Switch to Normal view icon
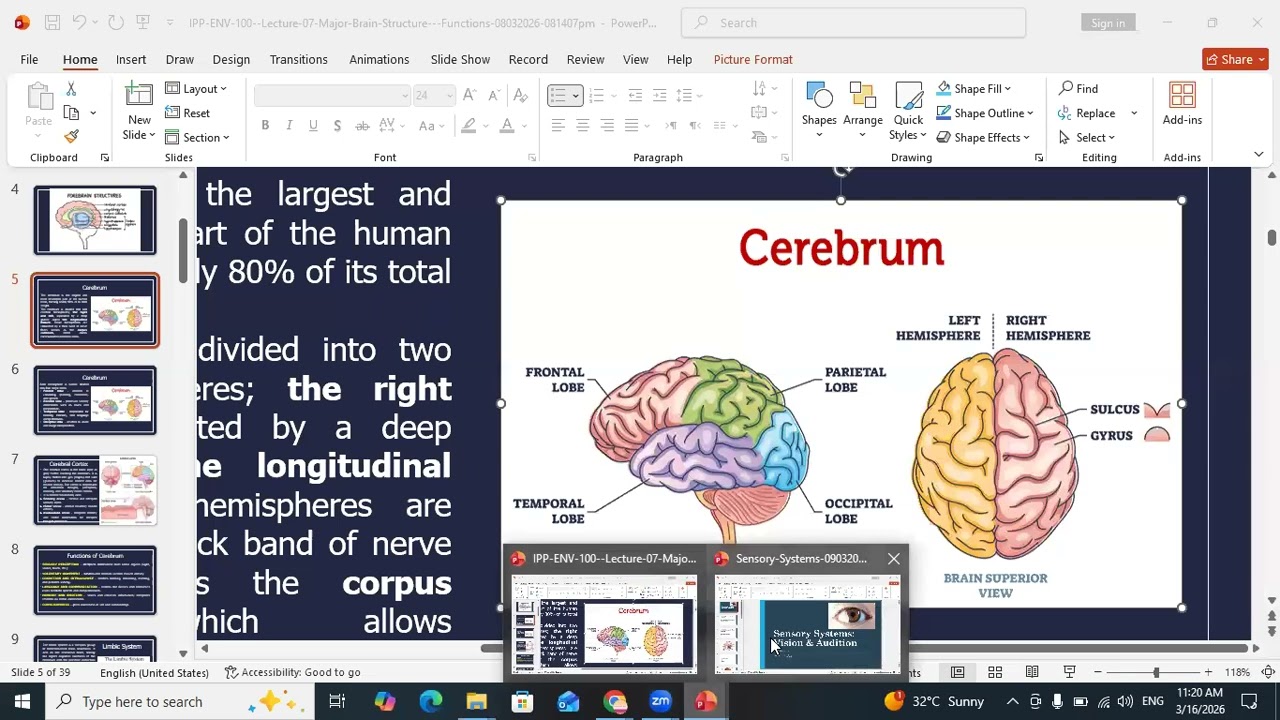 (x=957, y=672)
